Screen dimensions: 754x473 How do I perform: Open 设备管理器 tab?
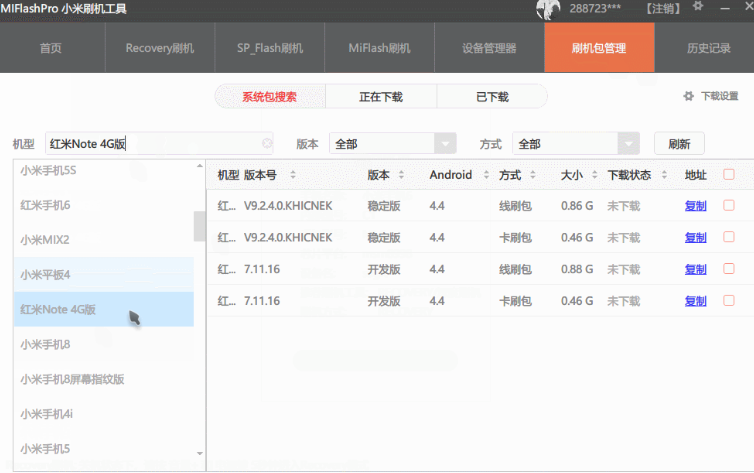click(489, 48)
